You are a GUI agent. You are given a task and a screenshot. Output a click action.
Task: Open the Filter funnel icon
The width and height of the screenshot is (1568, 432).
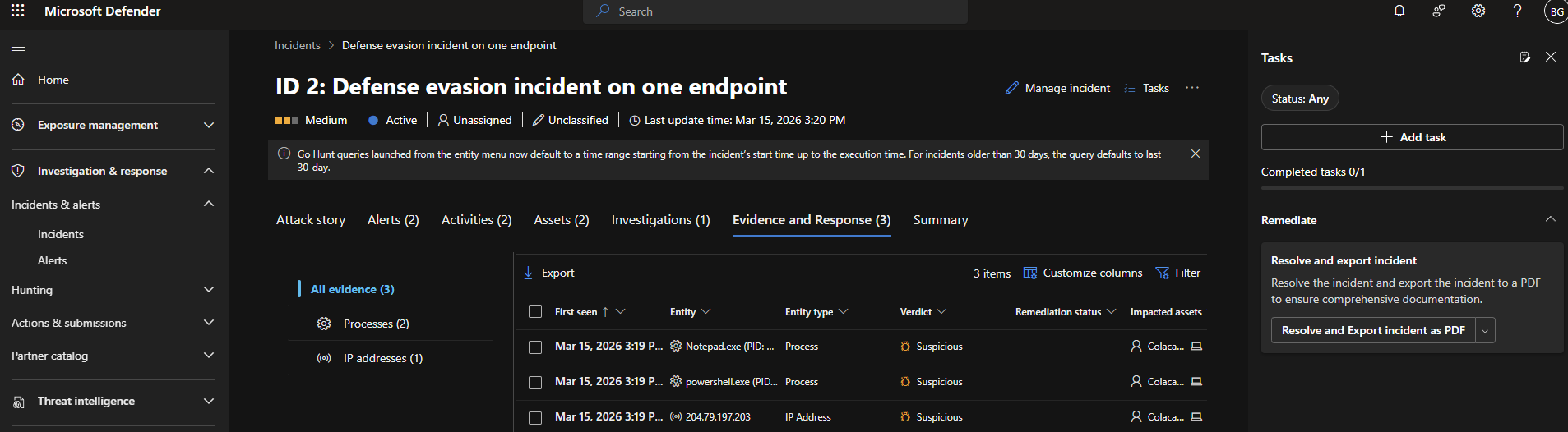1163,273
